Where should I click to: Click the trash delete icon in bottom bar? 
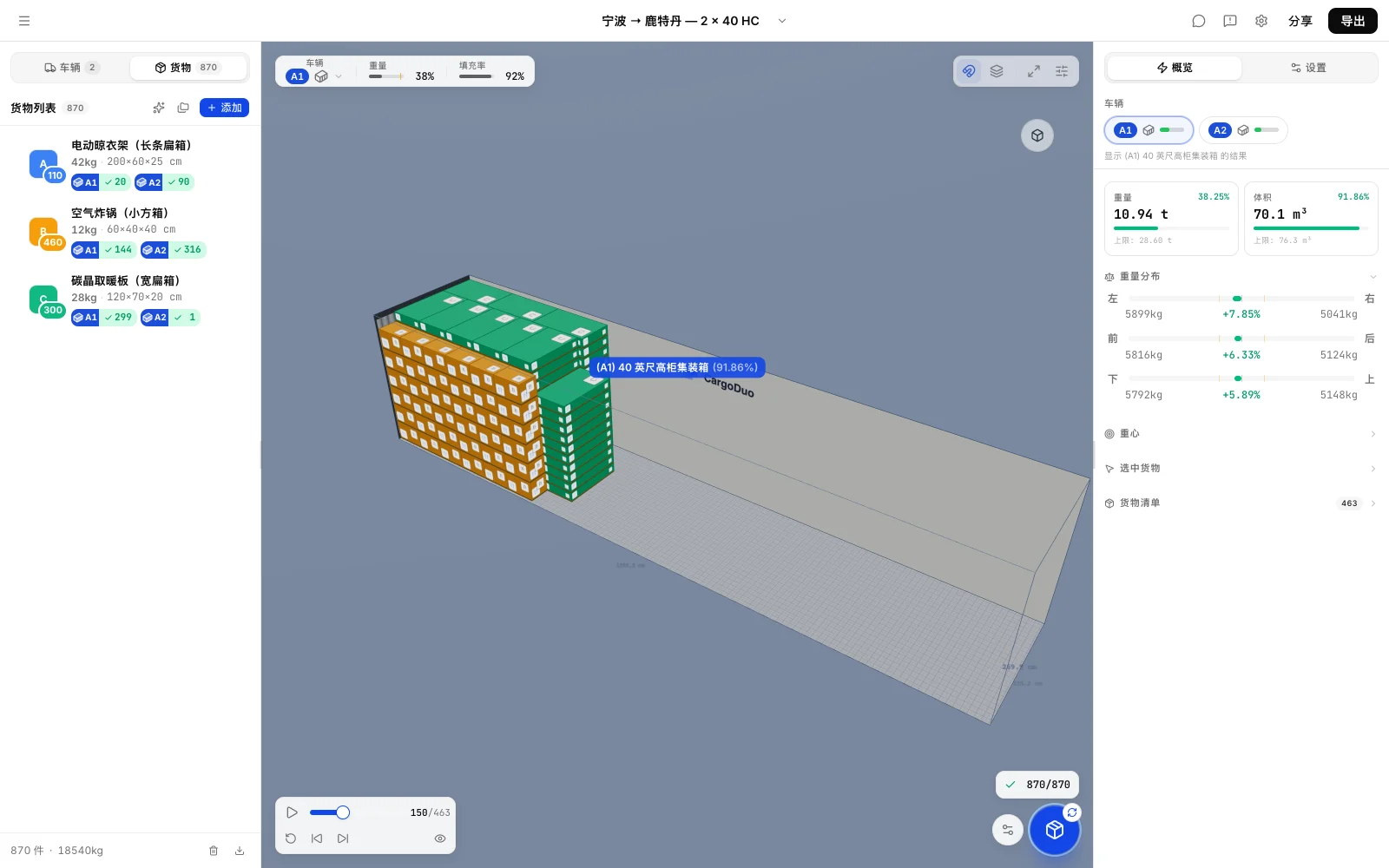click(214, 851)
